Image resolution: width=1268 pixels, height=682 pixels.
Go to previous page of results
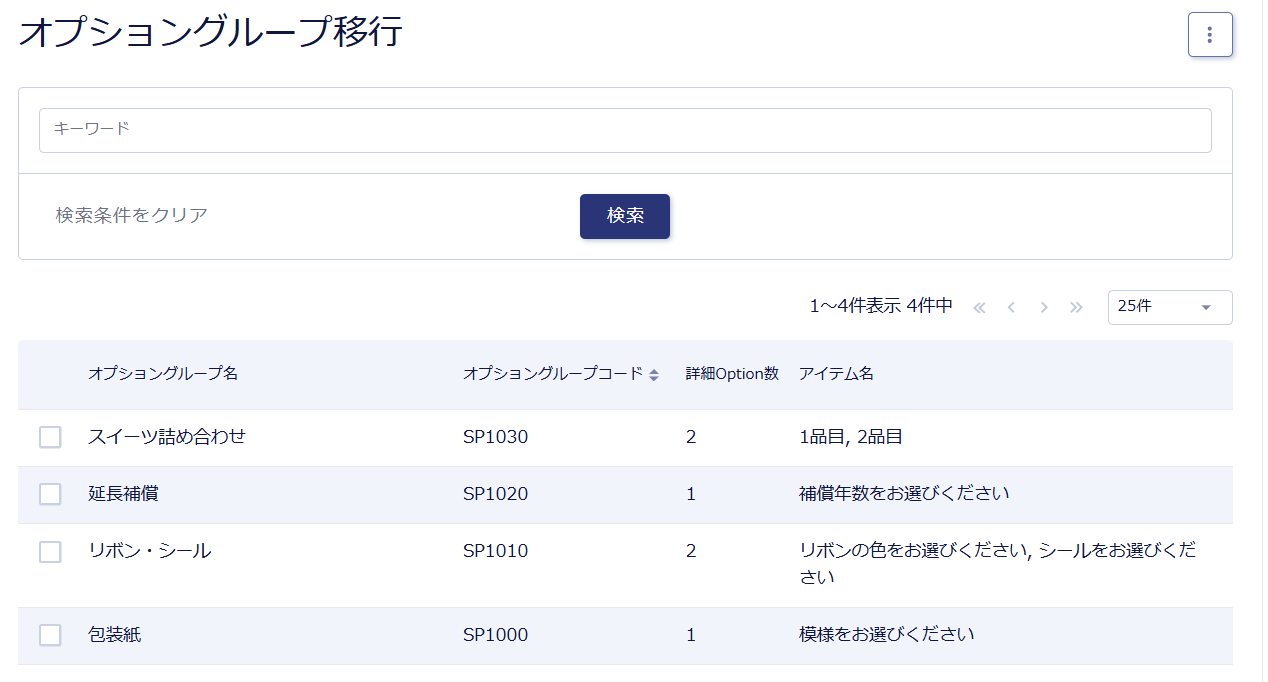tap(1011, 308)
